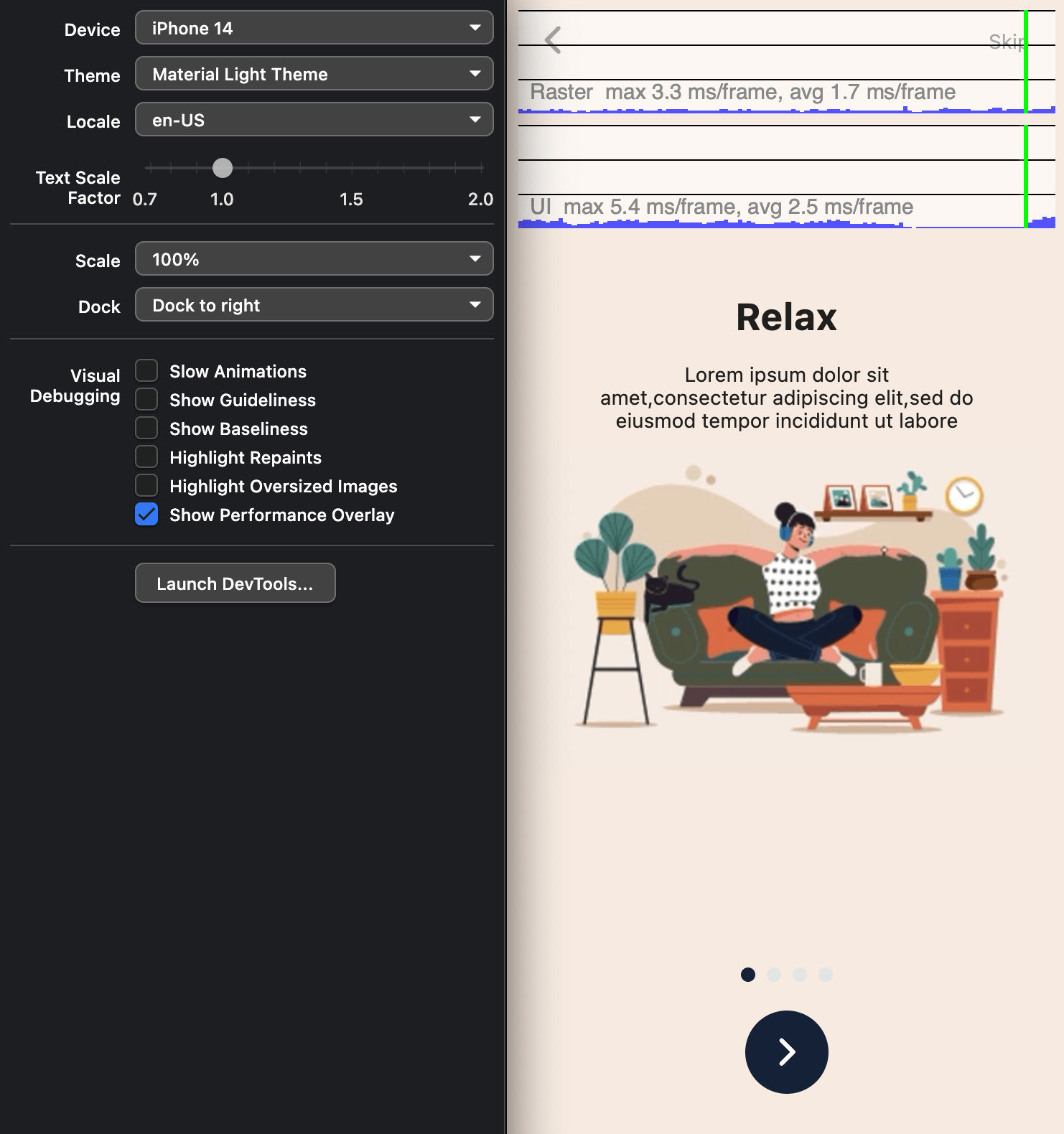The image size is (1064, 1134).
Task: Toggle Show Guideliness checkbox
Action: click(146, 400)
